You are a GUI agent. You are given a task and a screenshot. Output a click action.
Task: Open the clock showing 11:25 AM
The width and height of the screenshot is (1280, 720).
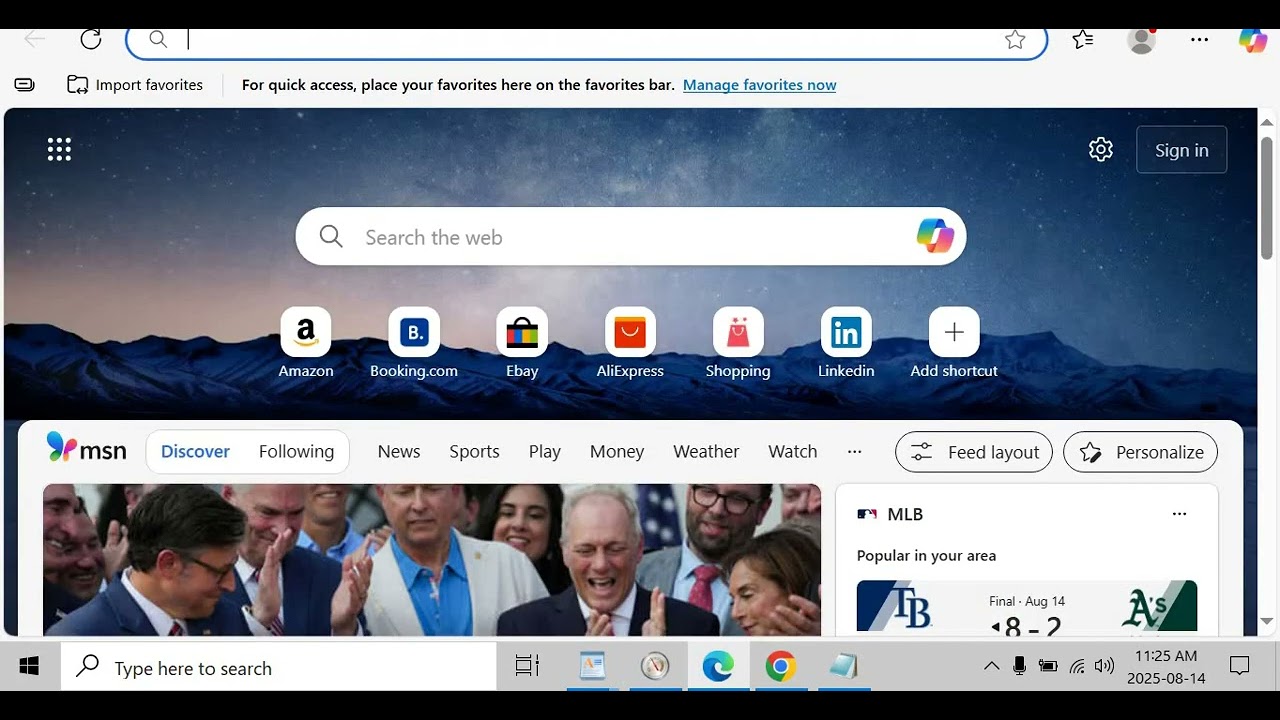(x=1166, y=667)
